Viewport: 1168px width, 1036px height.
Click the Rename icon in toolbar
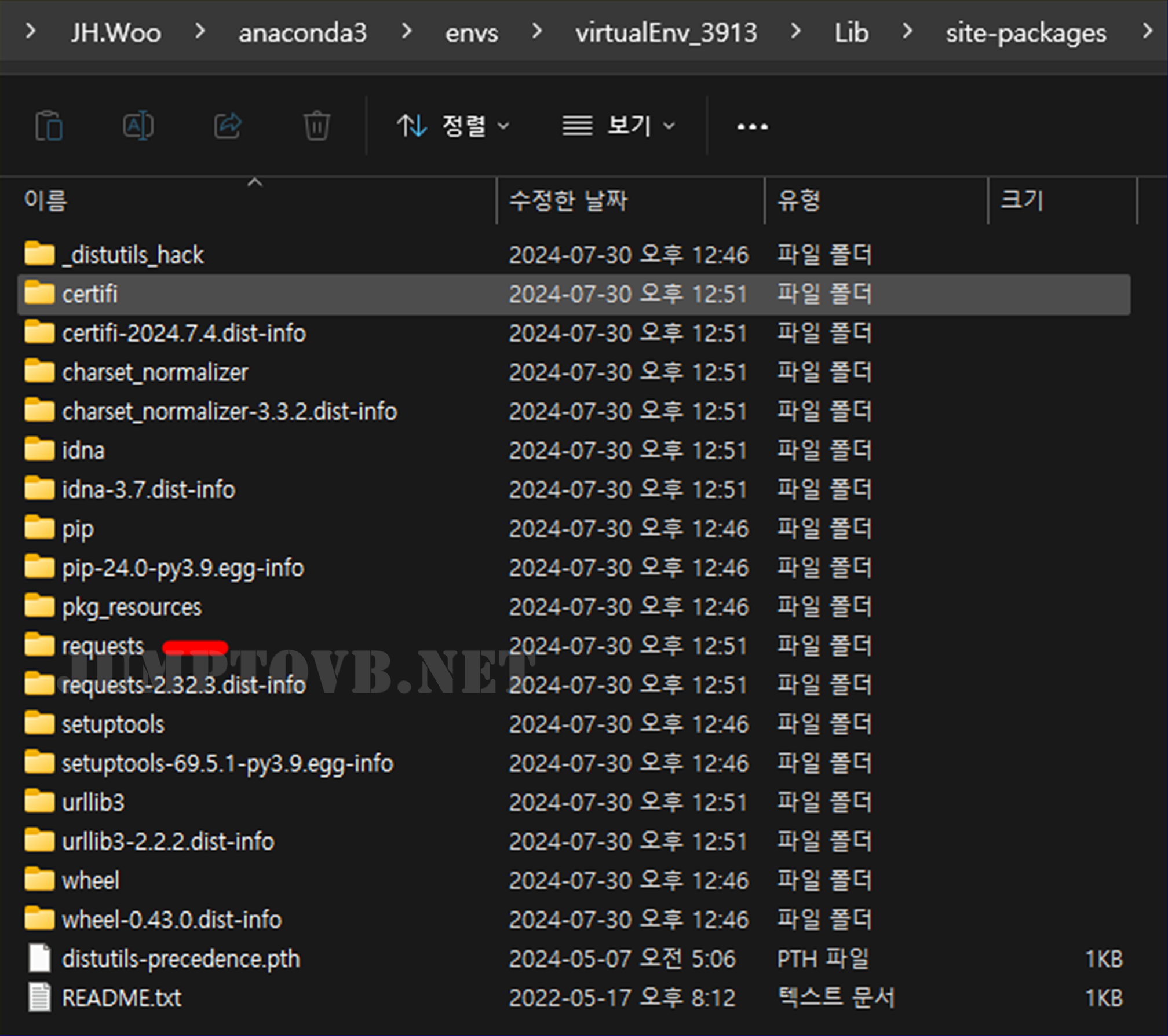click(x=138, y=126)
